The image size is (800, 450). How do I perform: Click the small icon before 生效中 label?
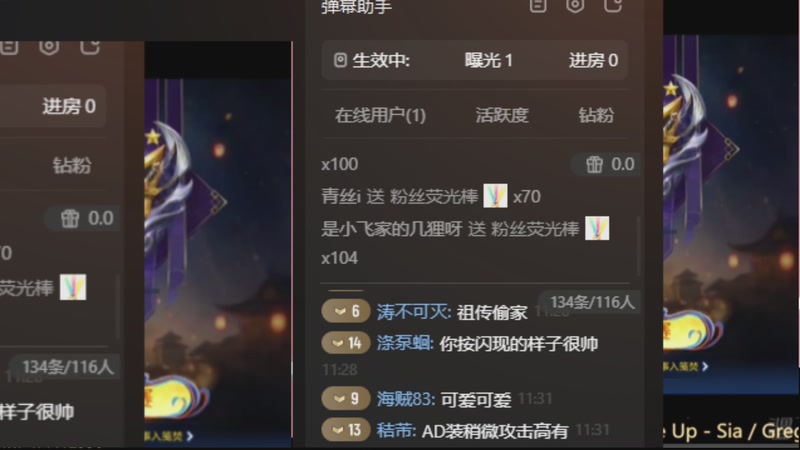340,60
